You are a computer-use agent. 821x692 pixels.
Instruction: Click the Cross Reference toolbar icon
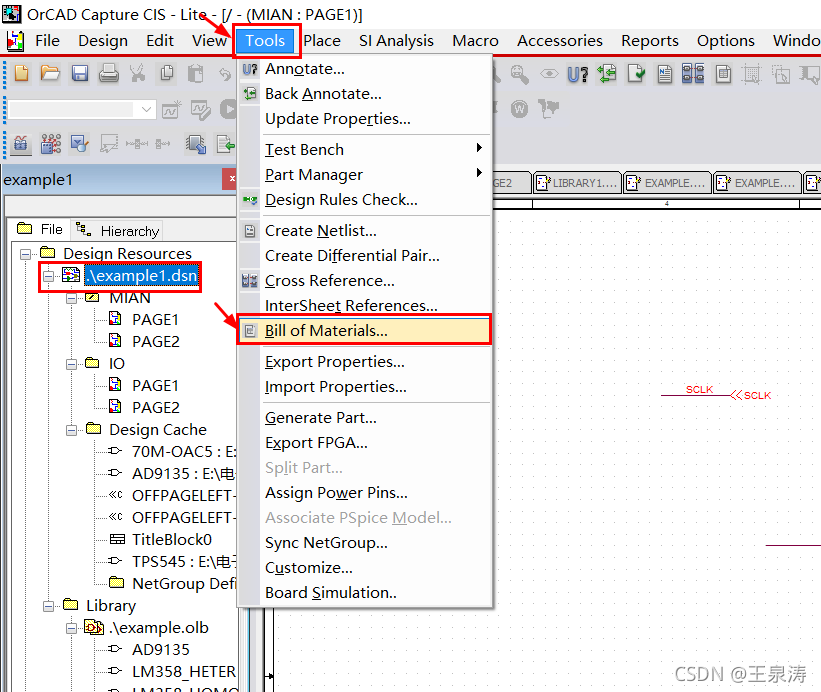(693, 74)
